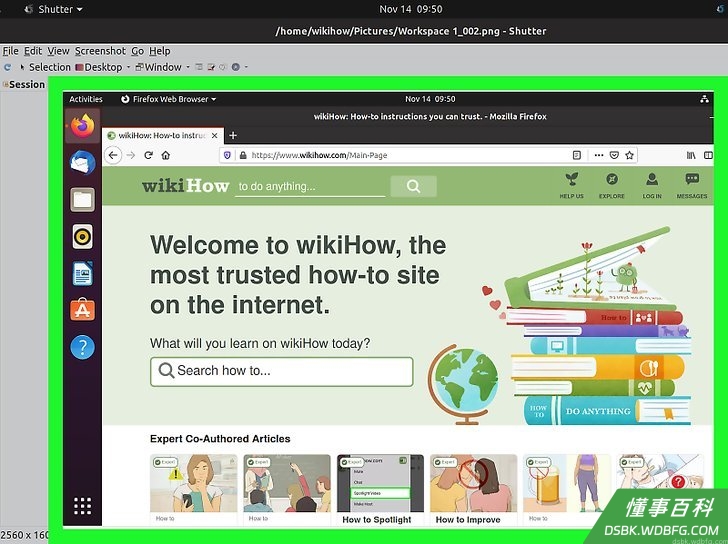
Task: Click the Save to Pocket icon
Action: pos(614,155)
